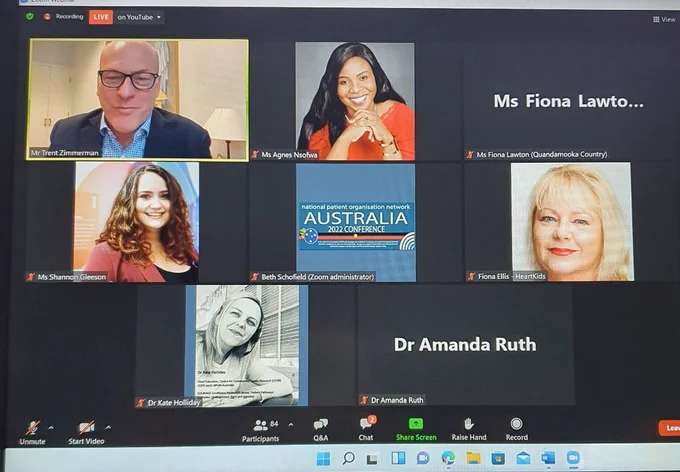Open Microsoft Store from the taskbar

pos(498,458)
